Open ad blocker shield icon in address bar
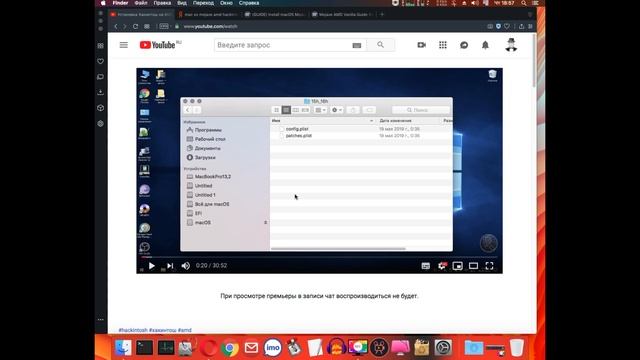This screenshot has width=640, height=360. (498, 26)
